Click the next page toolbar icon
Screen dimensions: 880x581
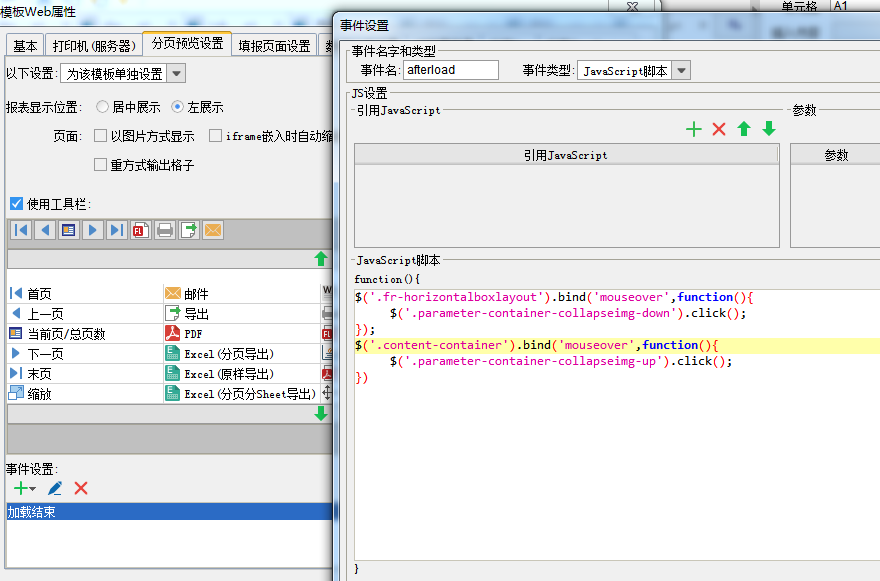pyautogui.click(x=93, y=230)
